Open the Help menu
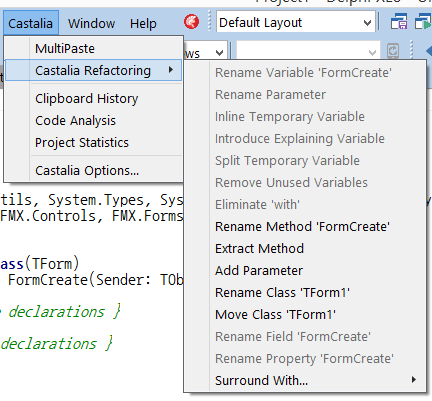The width and height of the screenshot is (432, 401). pos(143,23)
